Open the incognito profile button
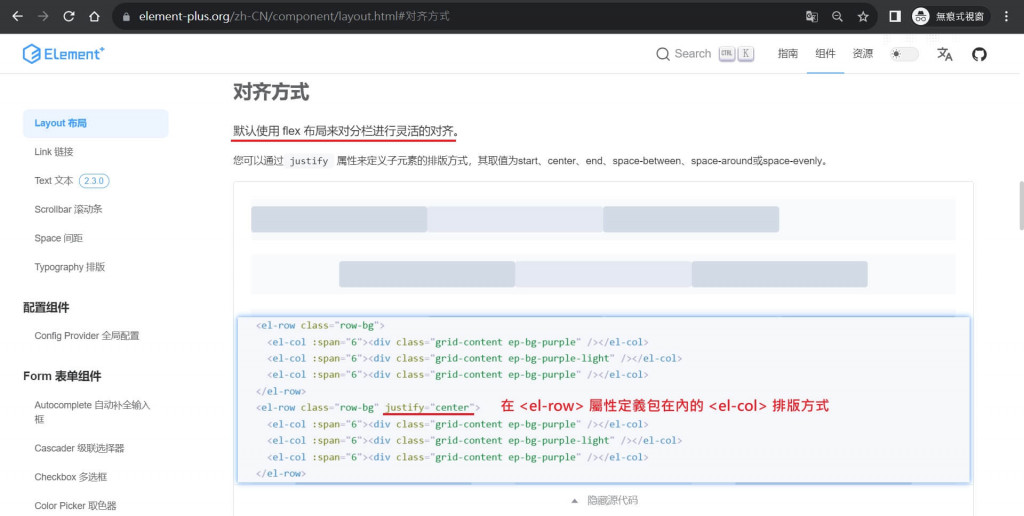1024x516 pixels. [950, 16]
